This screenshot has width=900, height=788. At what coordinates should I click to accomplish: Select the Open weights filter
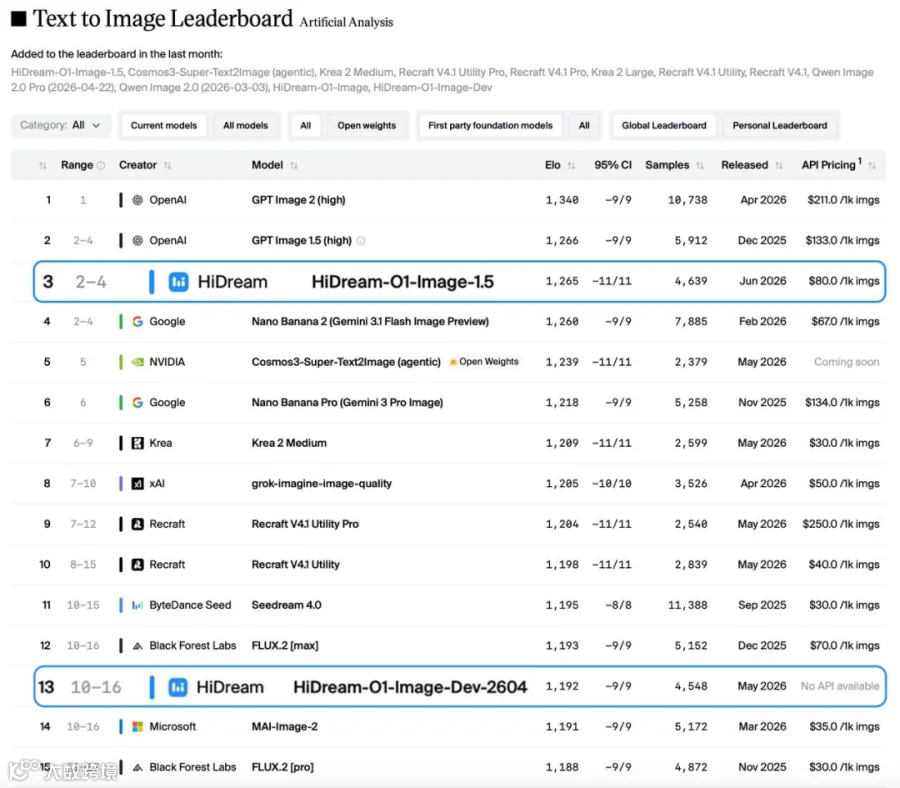367,125
